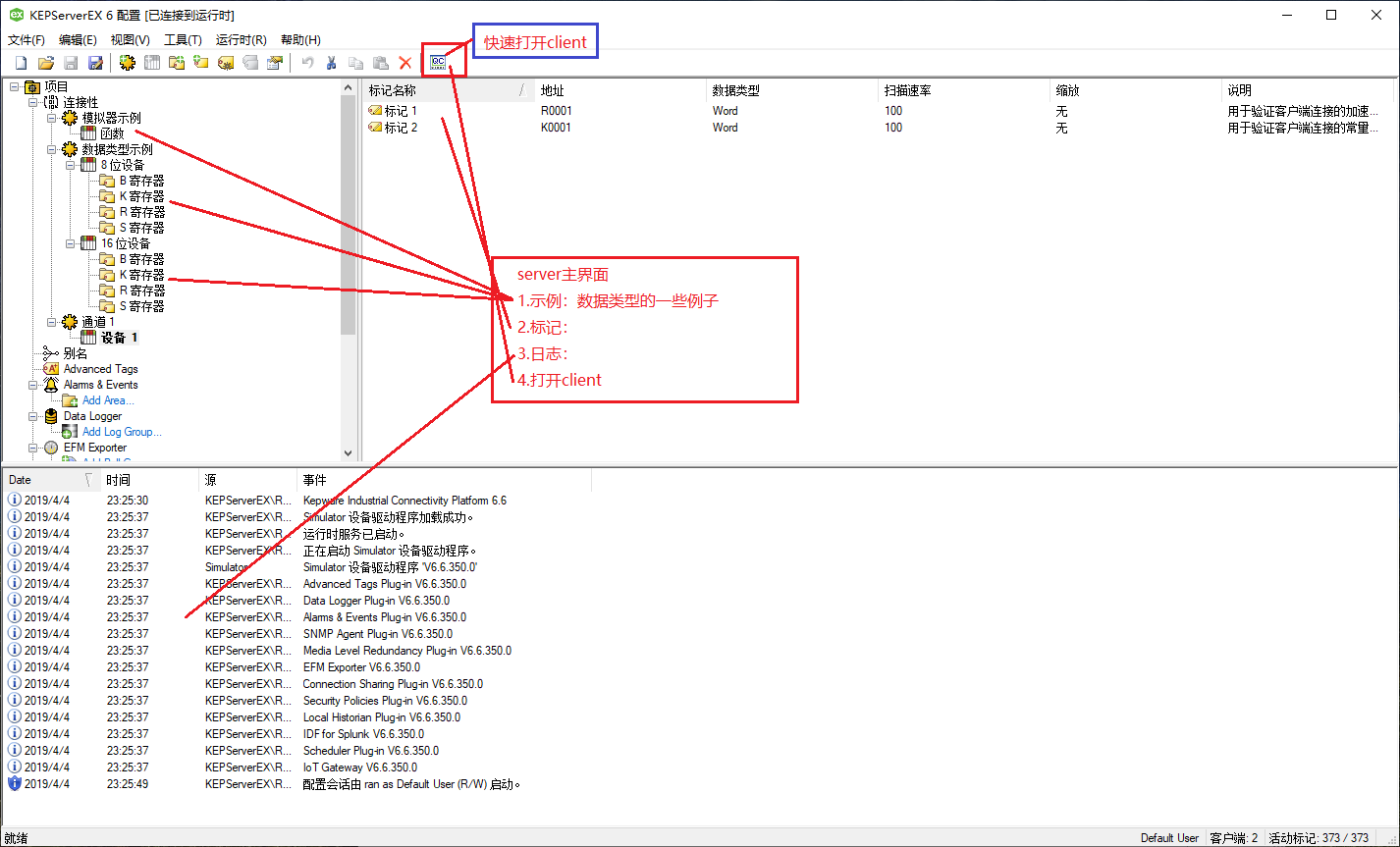Screen dimensions: 1400x847
Task: Click the Undo toolbar icon
Action: [307, 61]
